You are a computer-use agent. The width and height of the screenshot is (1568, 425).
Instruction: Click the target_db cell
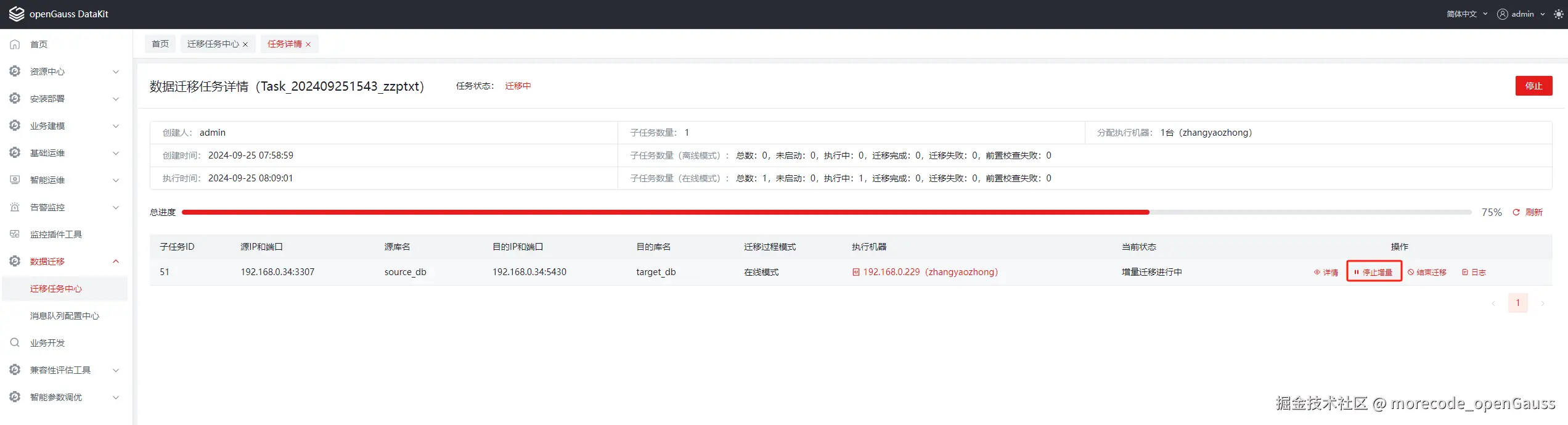[x=656, y=272]
